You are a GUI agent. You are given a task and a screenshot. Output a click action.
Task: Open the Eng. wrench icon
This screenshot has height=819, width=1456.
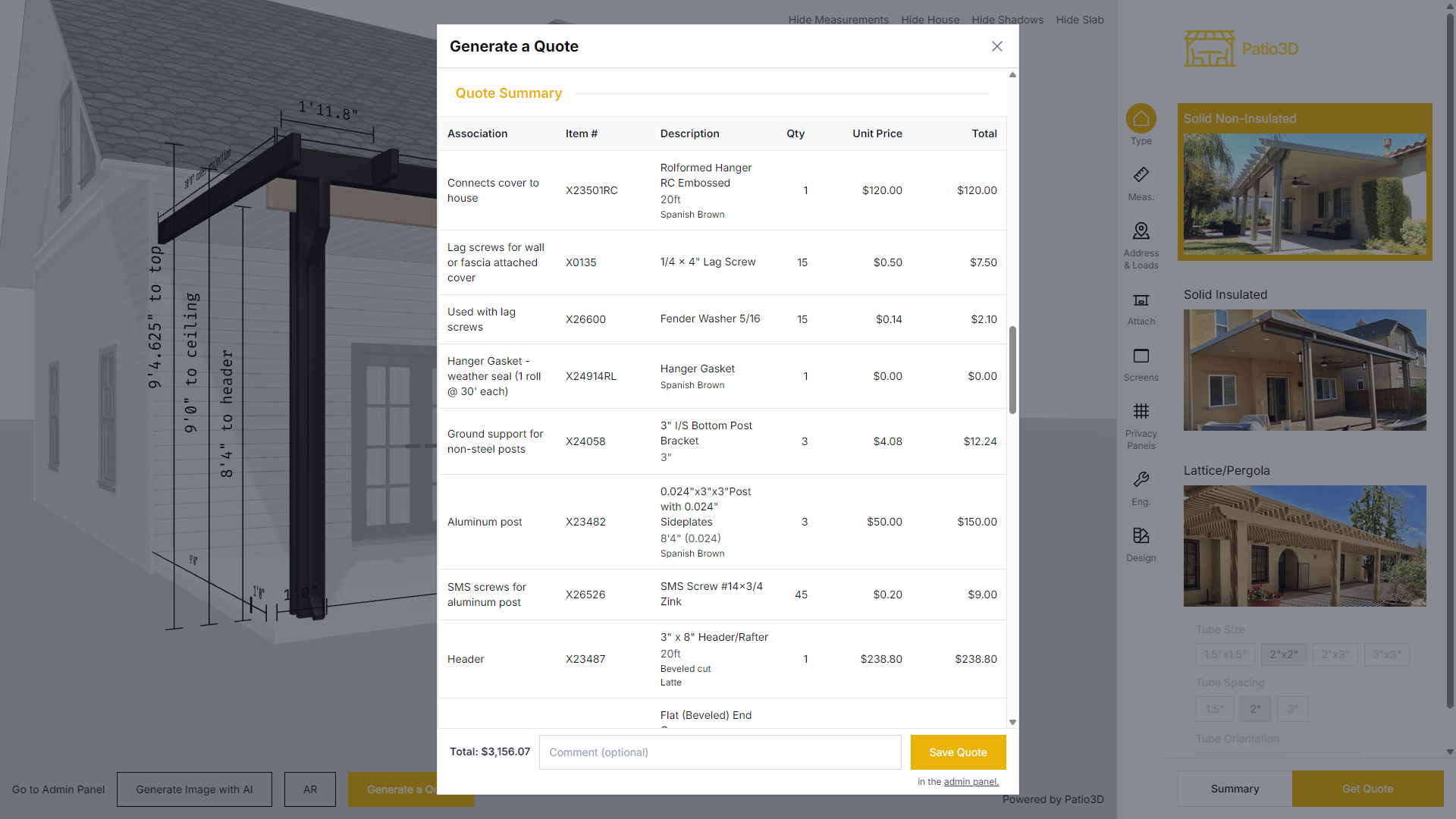(1141, 480)
